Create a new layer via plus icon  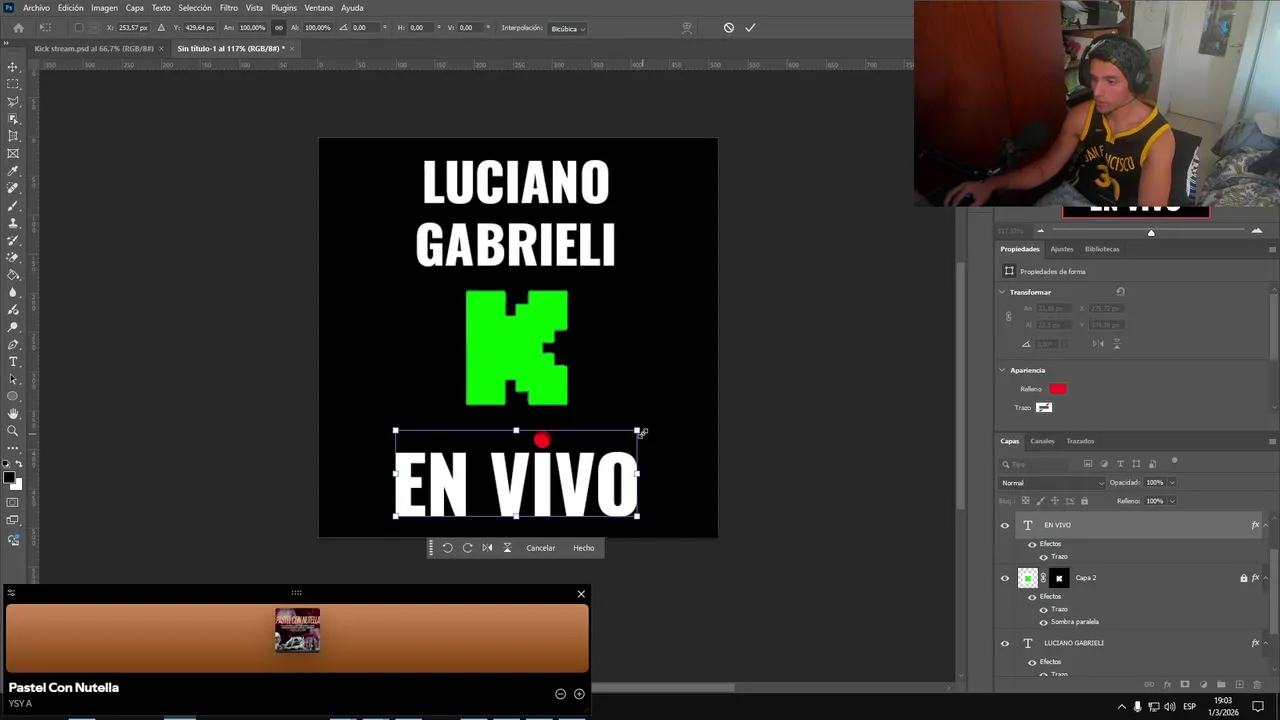tap(1239, 685)
